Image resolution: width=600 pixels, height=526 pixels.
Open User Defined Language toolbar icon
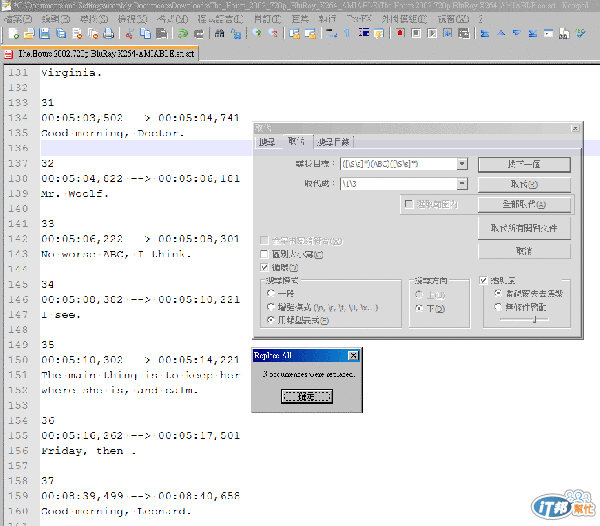pos(379,34)
